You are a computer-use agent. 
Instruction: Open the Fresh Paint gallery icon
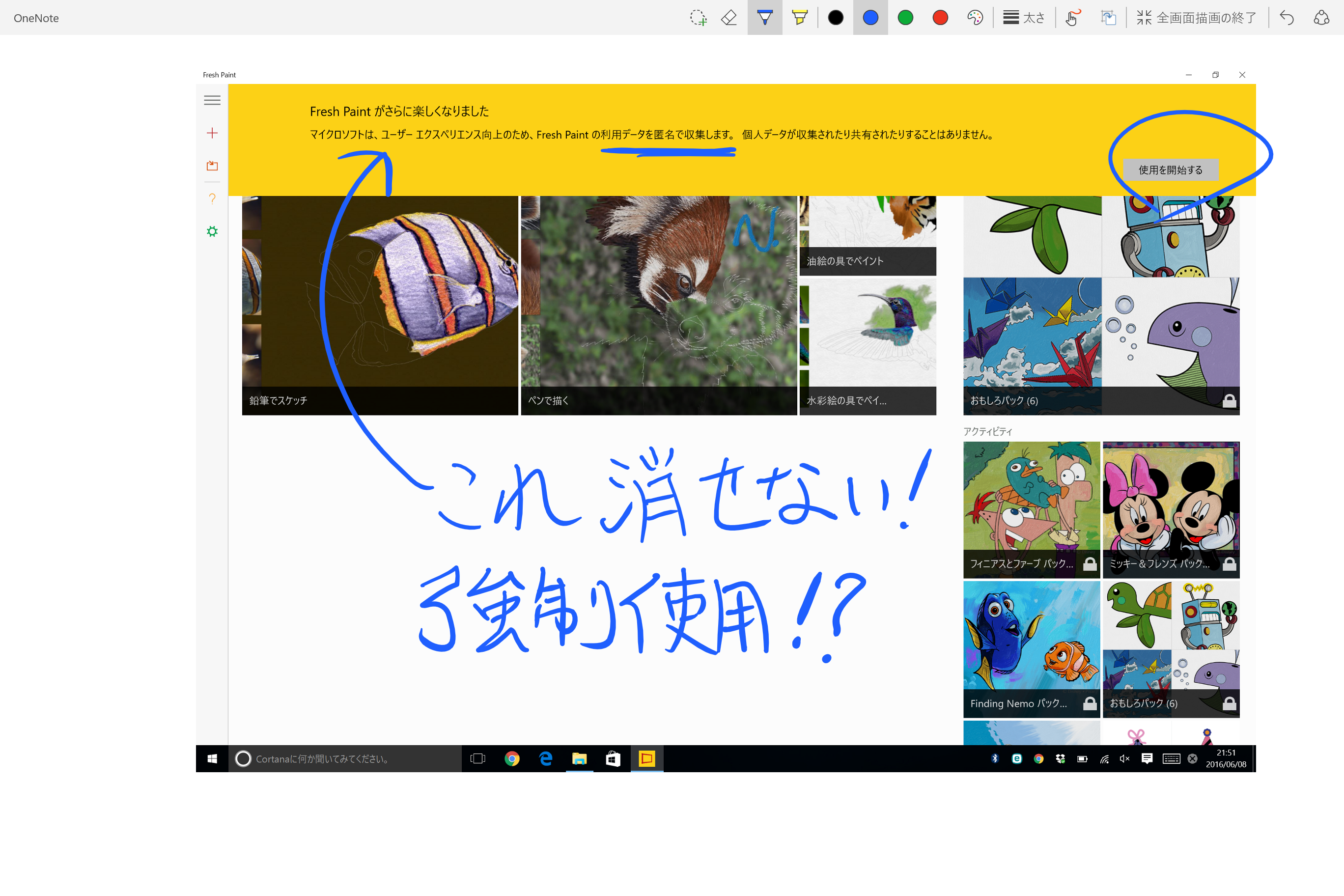pyautogui.click(x=212, y=166)
